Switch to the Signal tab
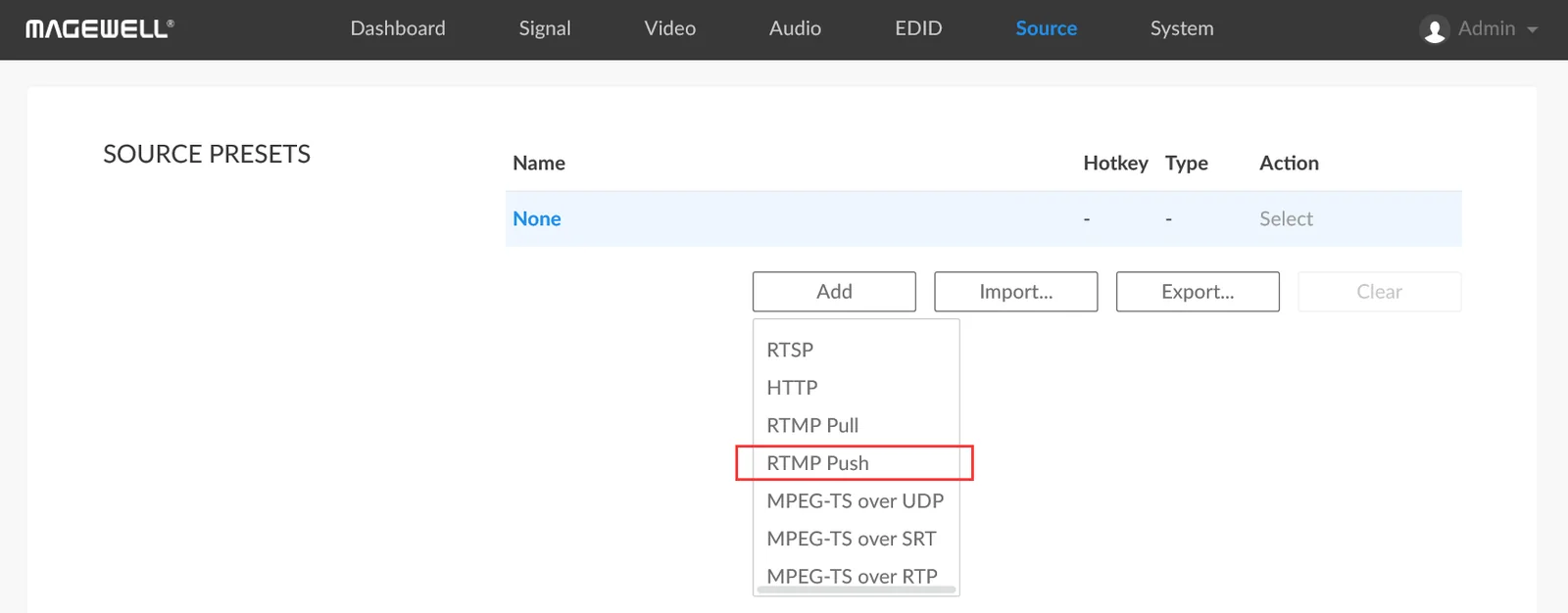Image resolution: width=1568 pixels, height=613 pixels. tap(545, 29)
